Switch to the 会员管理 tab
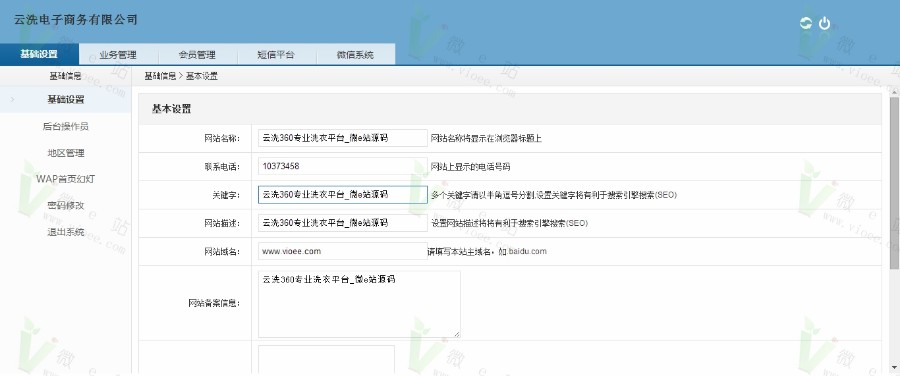Viewport: 900px width, 376px height. 197,55
